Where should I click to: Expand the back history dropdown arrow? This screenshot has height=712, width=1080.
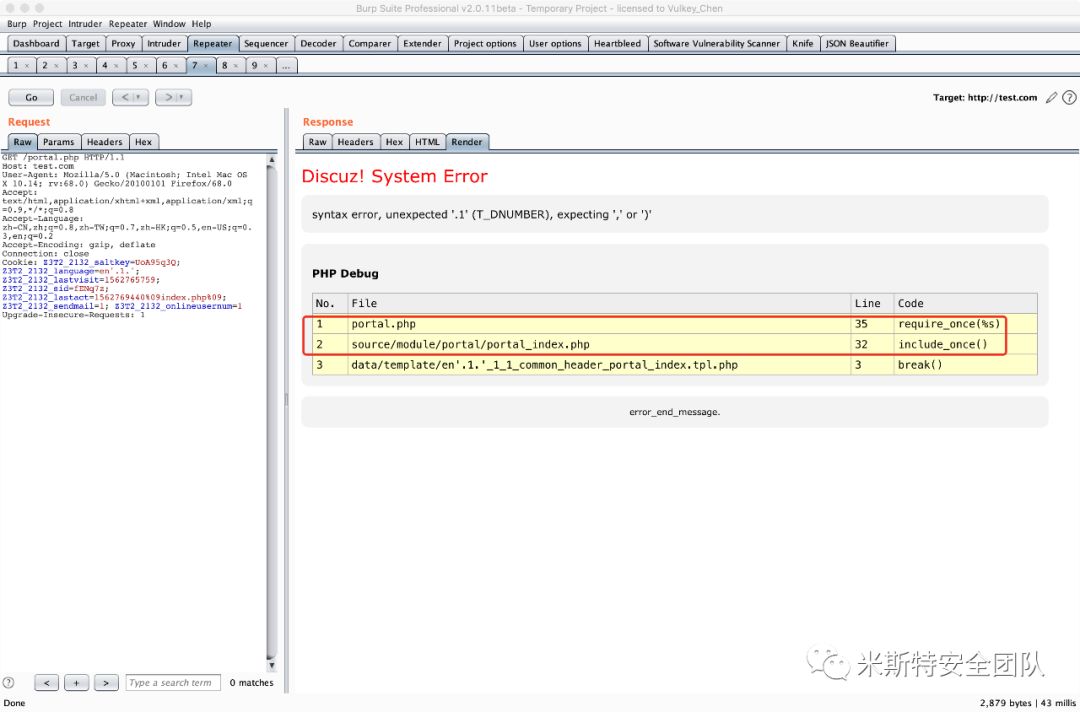140,98
